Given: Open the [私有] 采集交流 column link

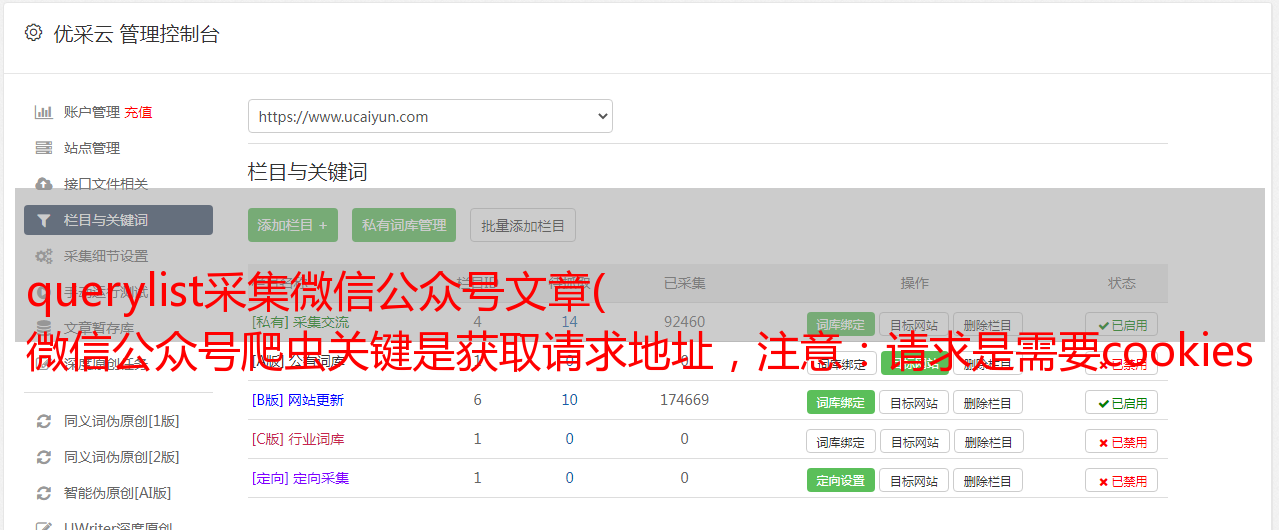Looking at the screenshot, I should coord(301,322).
